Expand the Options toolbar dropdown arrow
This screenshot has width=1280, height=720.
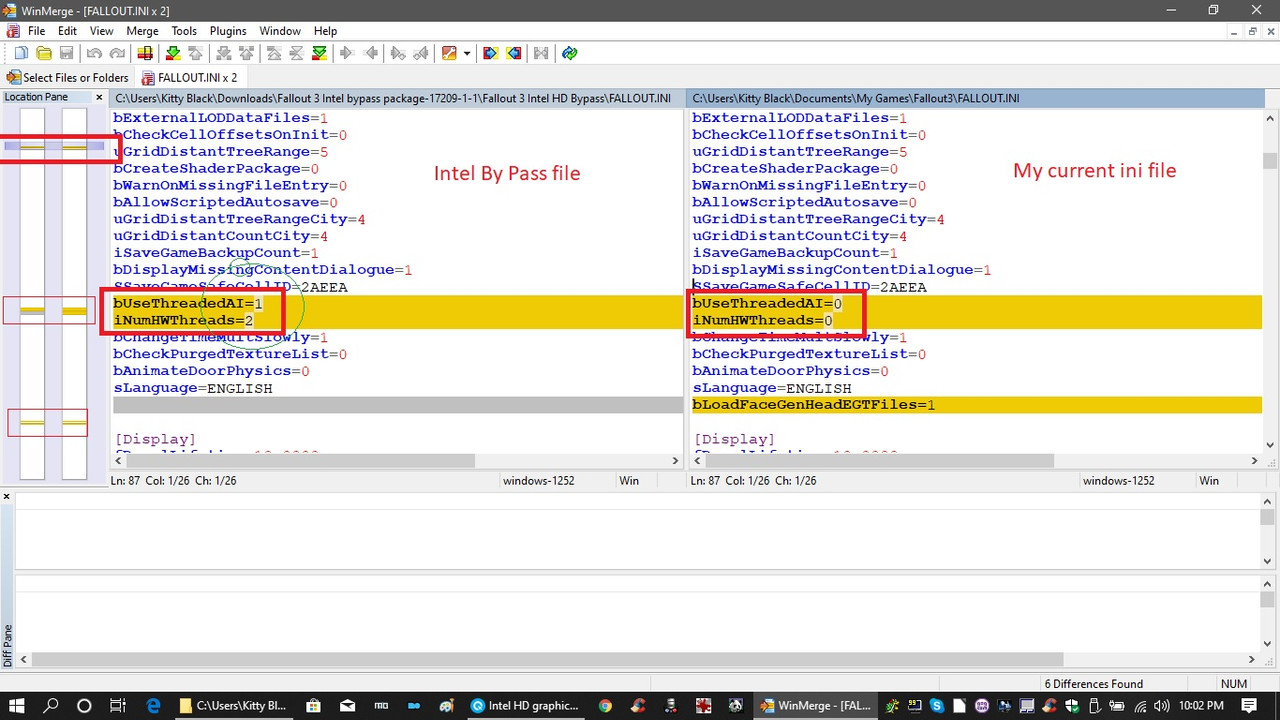(466, 53)
